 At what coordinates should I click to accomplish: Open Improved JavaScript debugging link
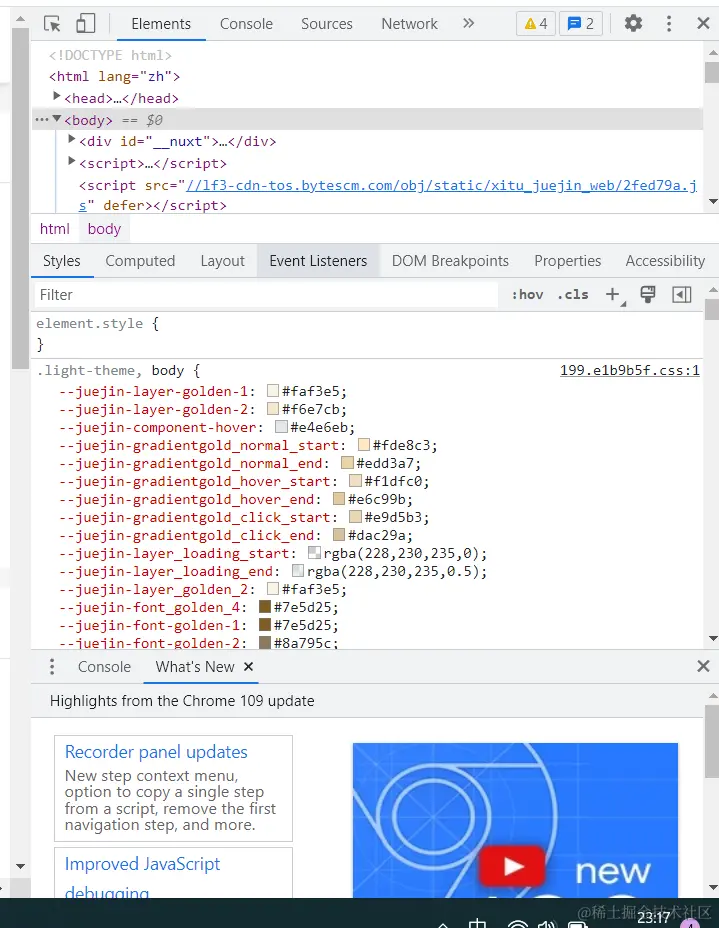click(142, 878)
